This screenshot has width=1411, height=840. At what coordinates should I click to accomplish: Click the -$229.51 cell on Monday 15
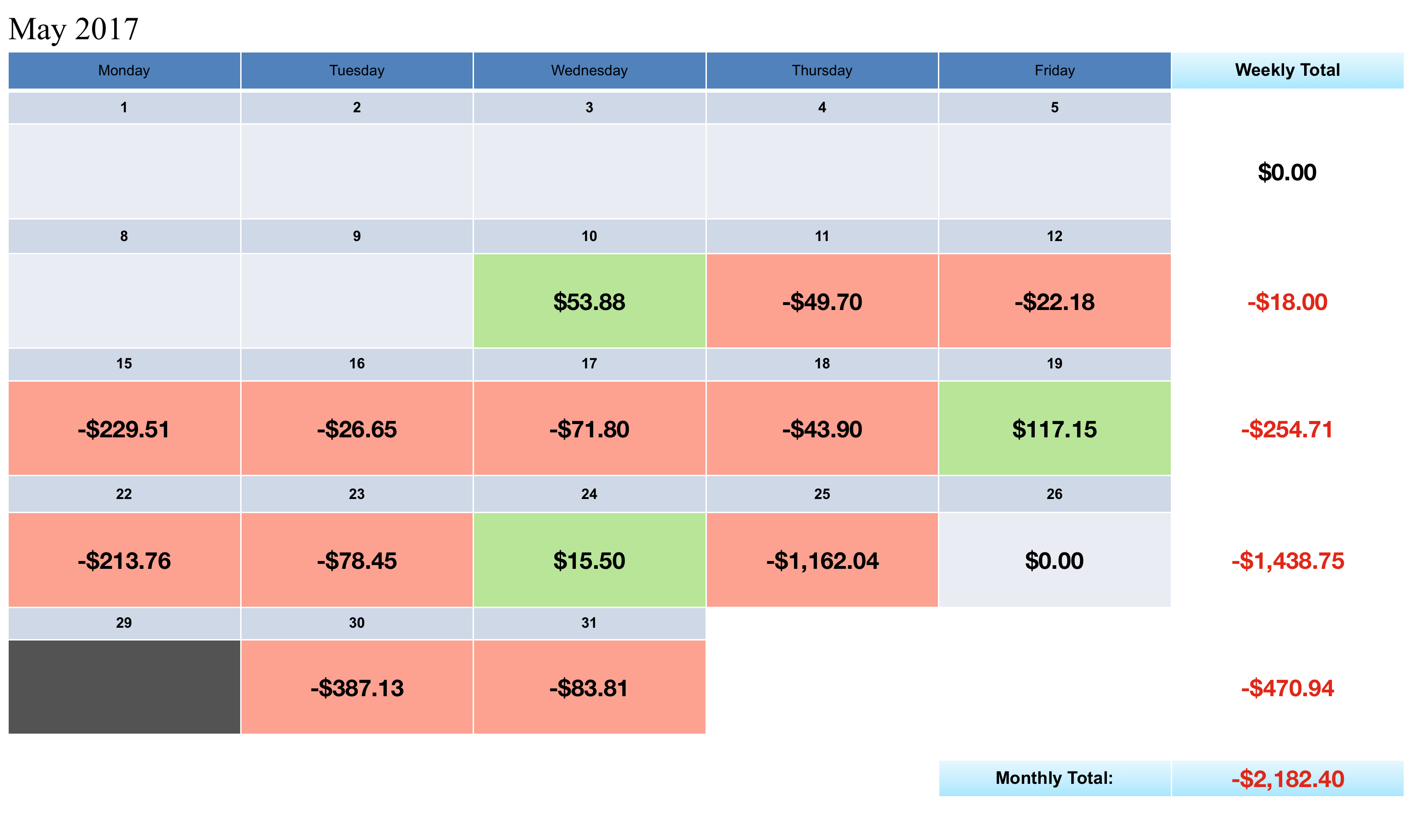[124, 429]
